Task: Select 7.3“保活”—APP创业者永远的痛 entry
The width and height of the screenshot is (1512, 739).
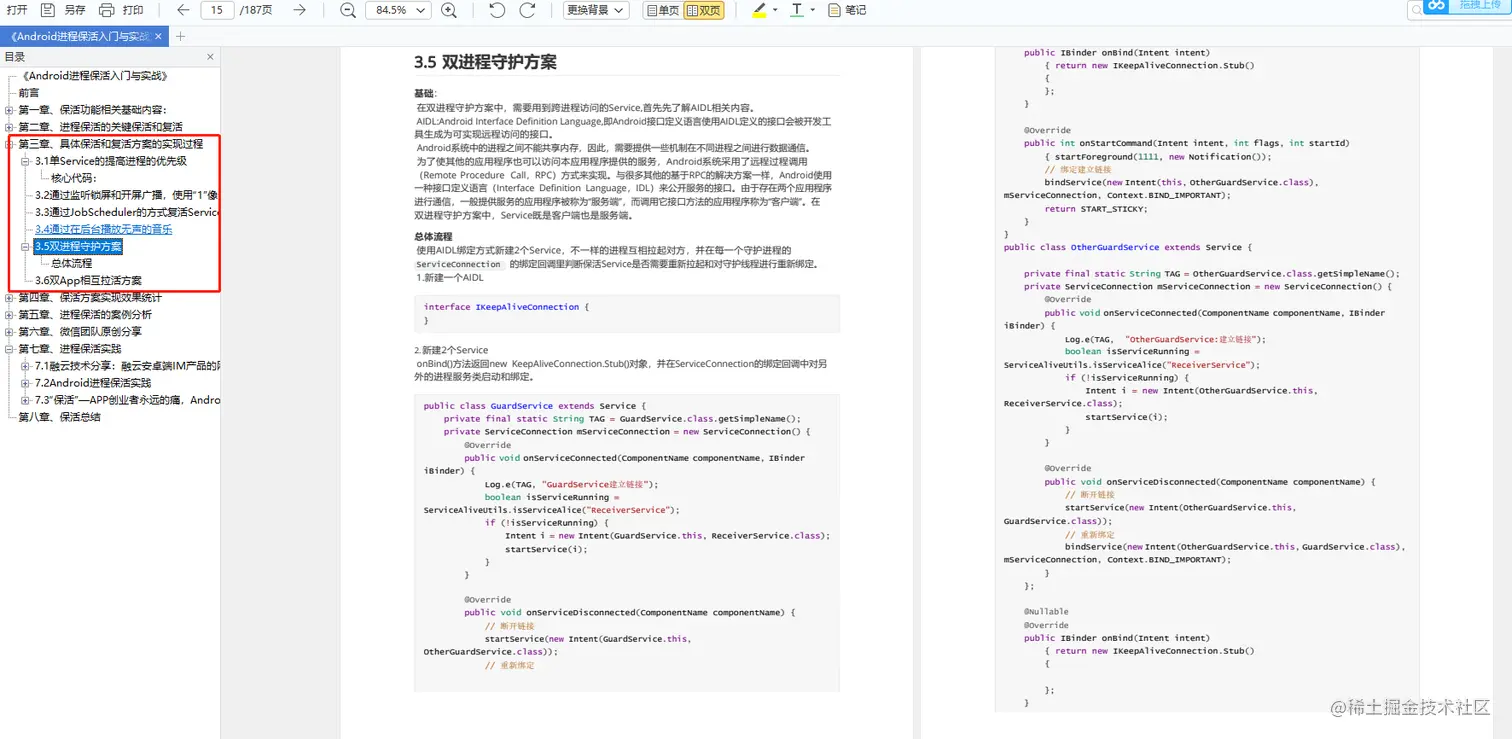Action: [127, 399]
